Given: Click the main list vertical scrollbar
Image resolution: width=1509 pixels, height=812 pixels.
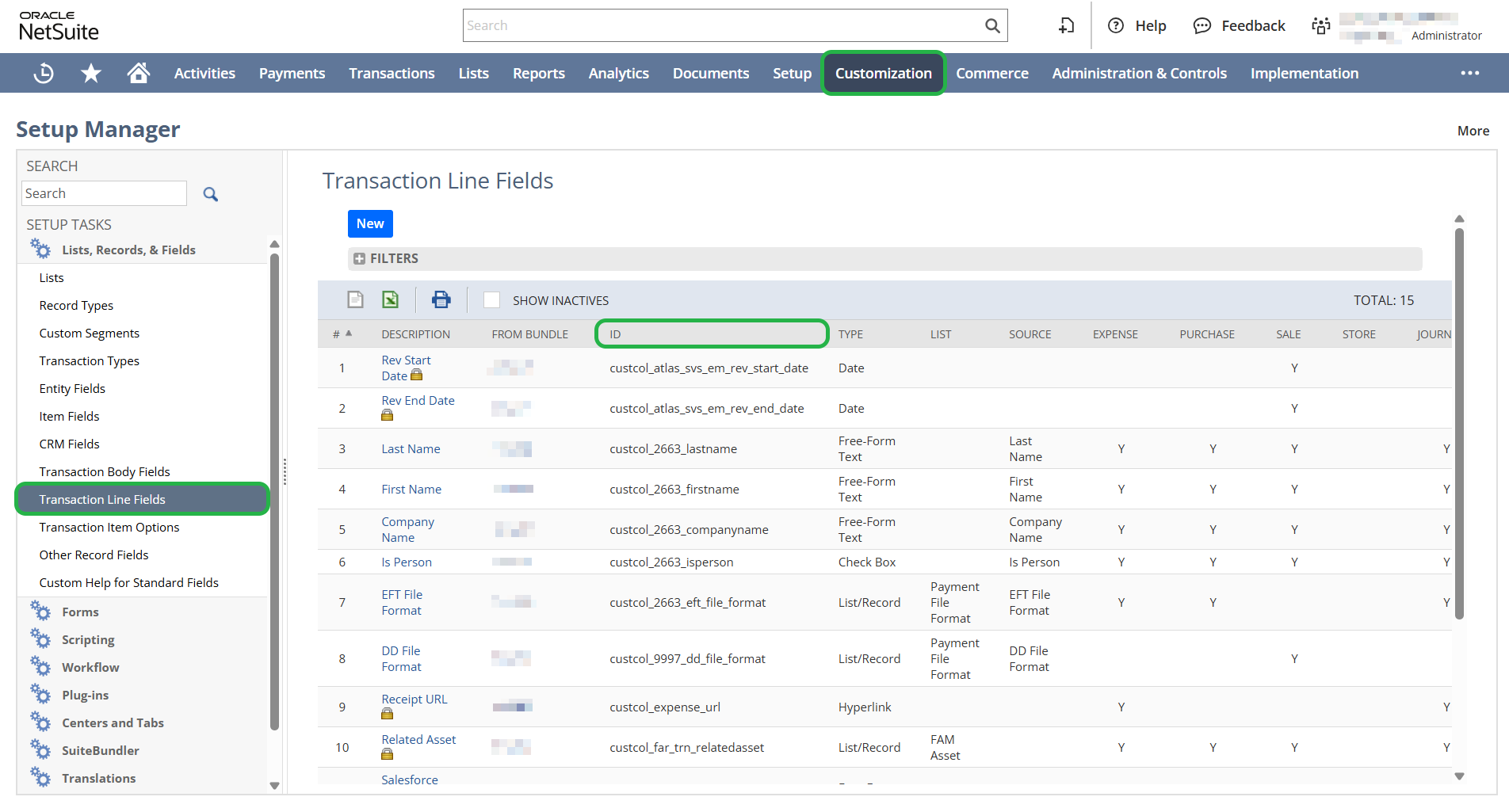Looking at the screenshot, I should (x=1459, y=424).
